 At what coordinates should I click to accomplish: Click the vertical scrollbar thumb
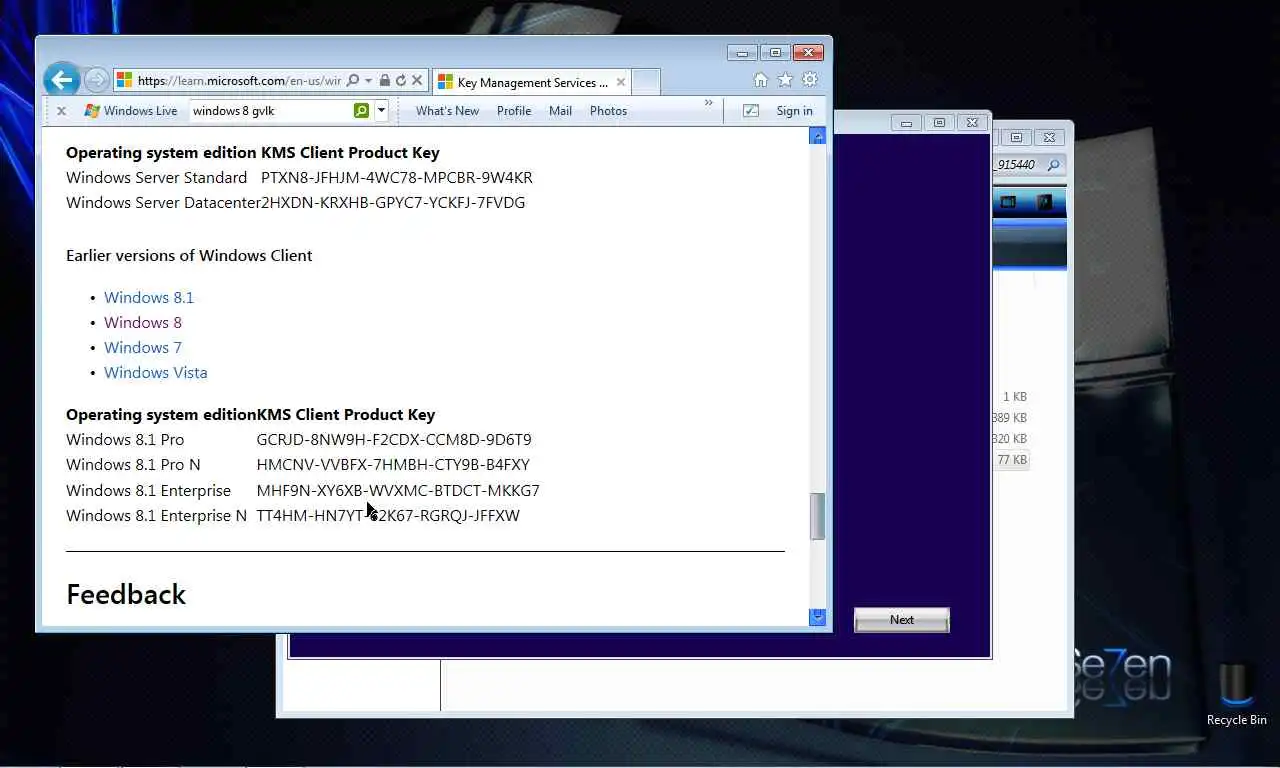818,516
